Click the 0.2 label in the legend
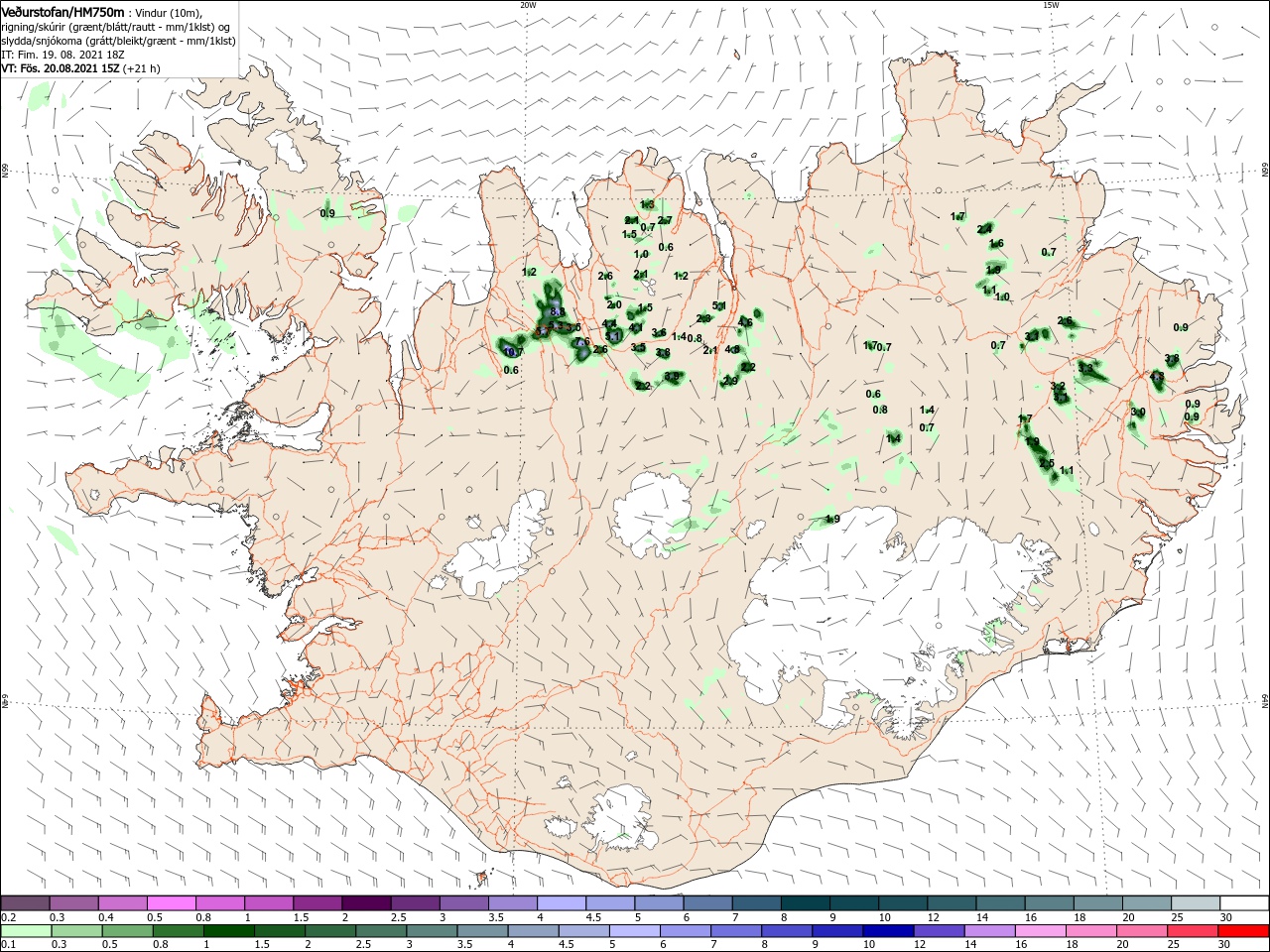The image size is (1270, 952). tap(8, 917)
